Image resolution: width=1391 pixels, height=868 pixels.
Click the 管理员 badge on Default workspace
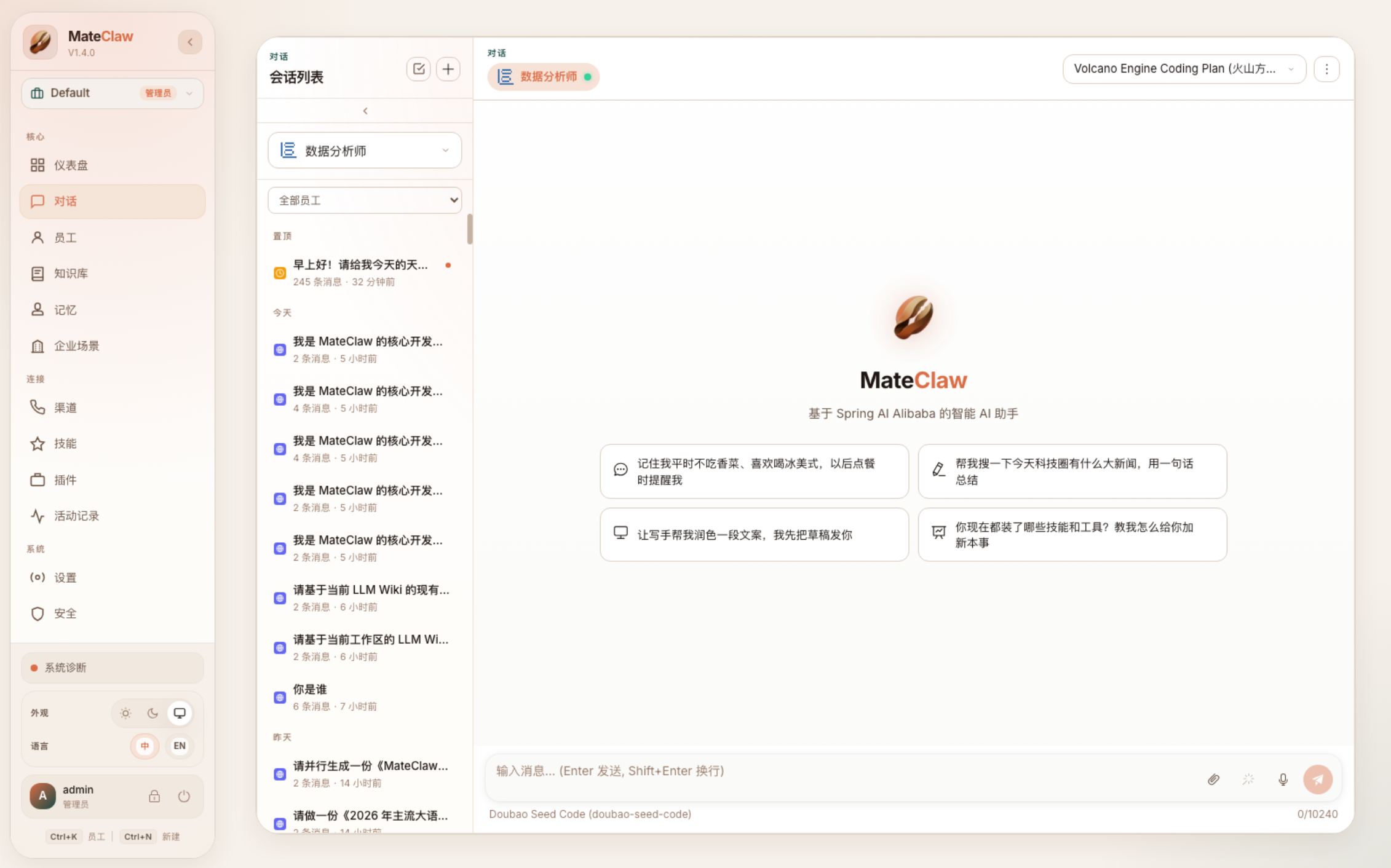(x=158, y=93)
